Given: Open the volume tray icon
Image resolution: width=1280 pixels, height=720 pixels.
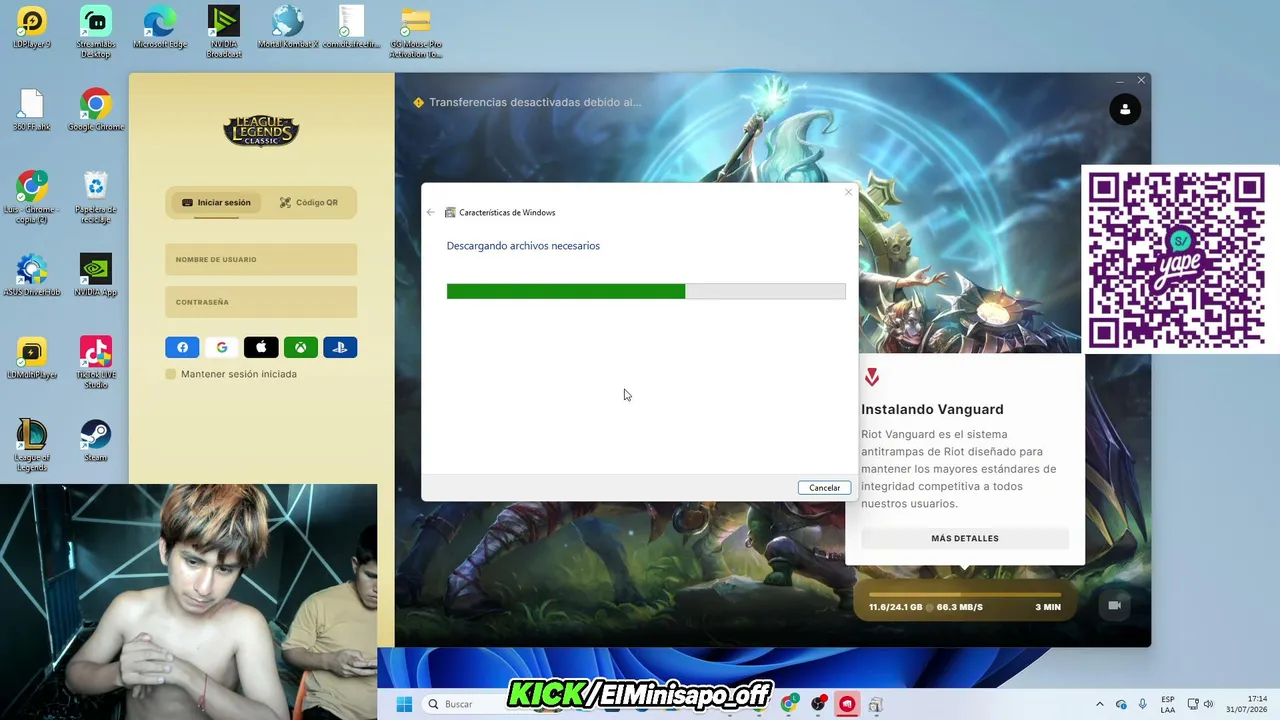Looking at the screenshot, I should 1208,704.
